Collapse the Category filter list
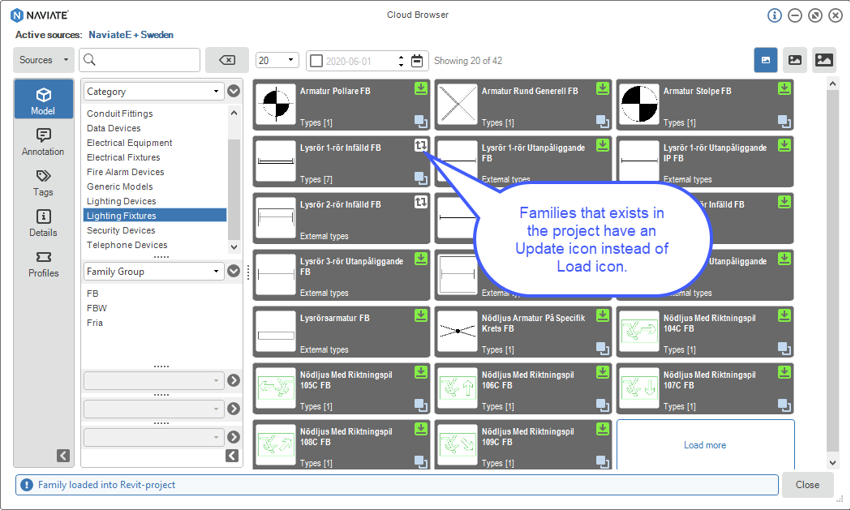Image resolution: width=850 pixels, height=510 pixels. point(234,91)
